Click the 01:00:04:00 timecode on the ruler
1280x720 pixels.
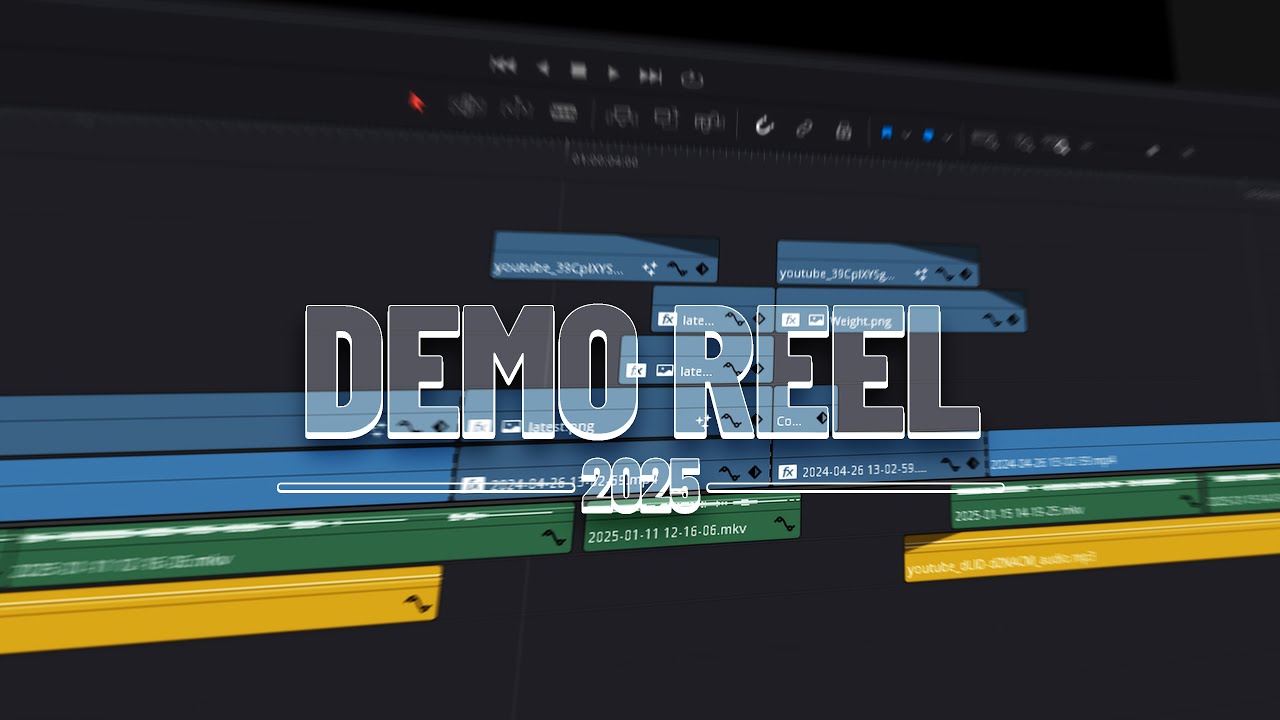pyautogui.click(x=604, y=160)
